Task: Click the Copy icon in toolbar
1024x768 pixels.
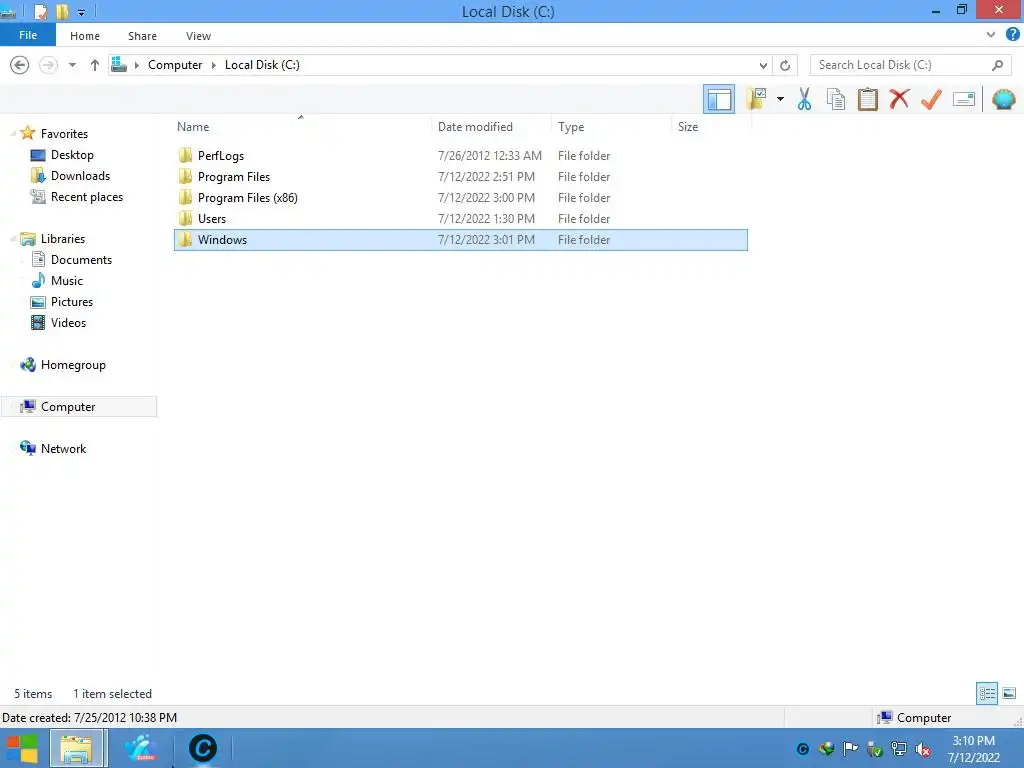Action: coord(835,99)
